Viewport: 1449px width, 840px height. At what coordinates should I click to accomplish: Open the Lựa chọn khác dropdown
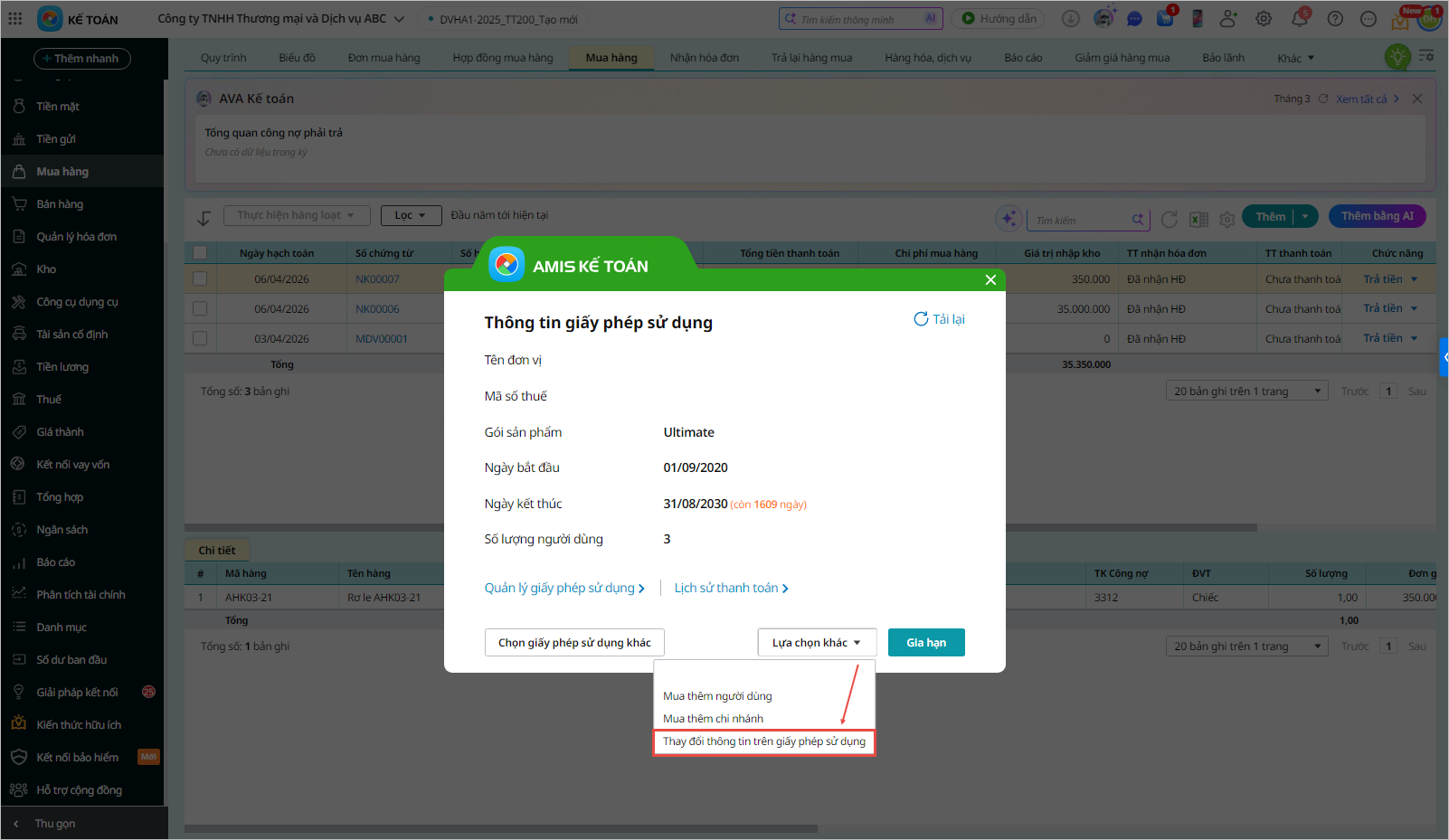[817, 643]
